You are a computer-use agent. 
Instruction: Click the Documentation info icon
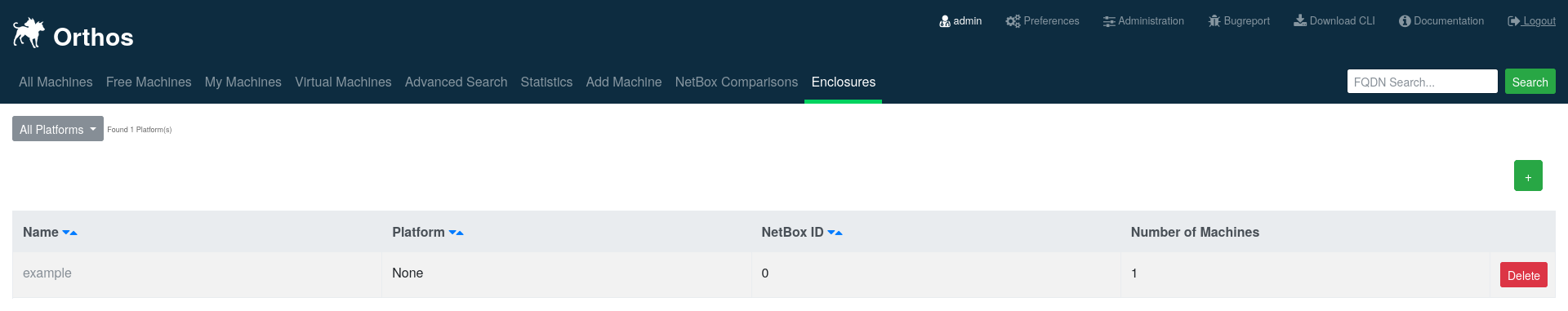[x=1405, y=21]
